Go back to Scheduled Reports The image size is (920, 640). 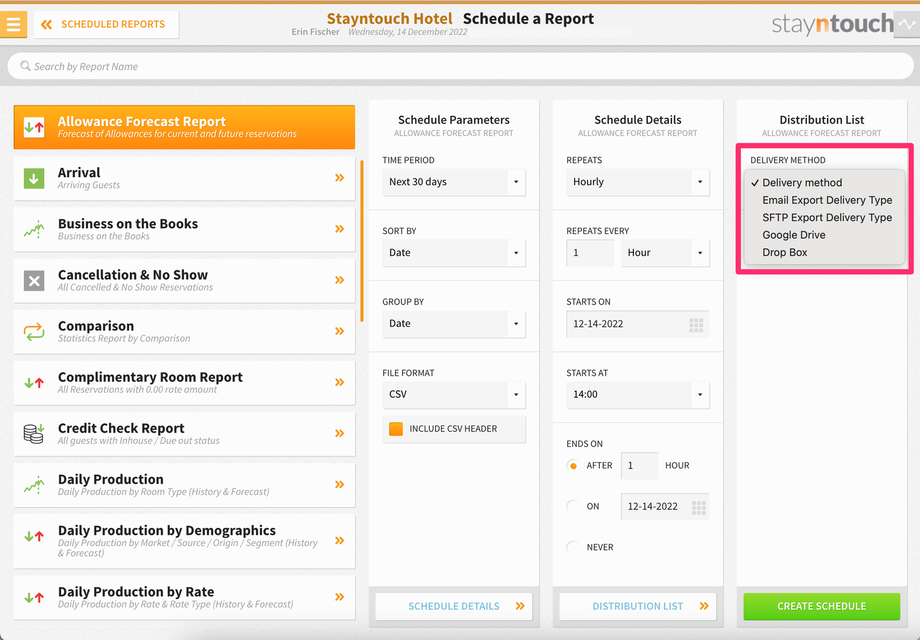[106, 25]
